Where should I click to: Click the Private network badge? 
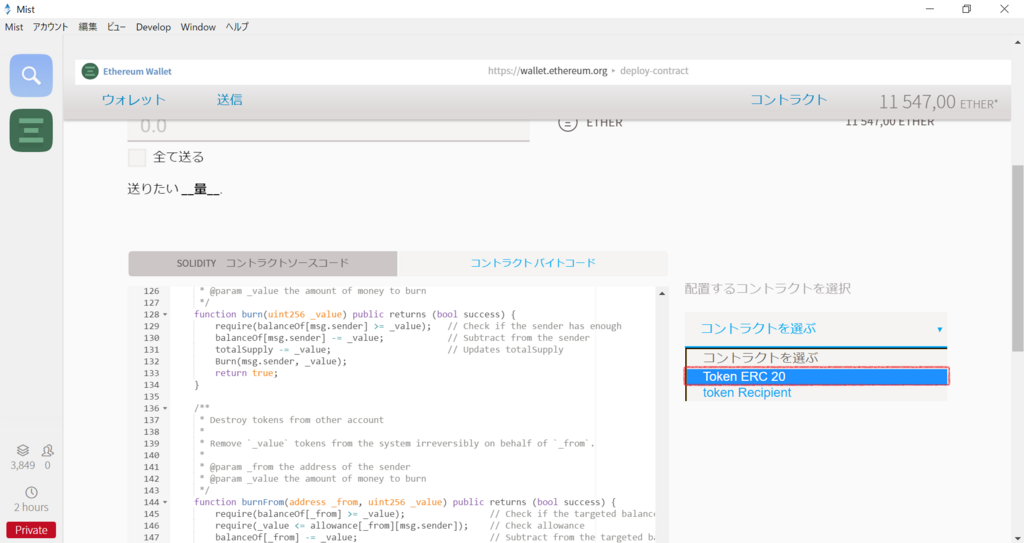(x=31, y=530)
